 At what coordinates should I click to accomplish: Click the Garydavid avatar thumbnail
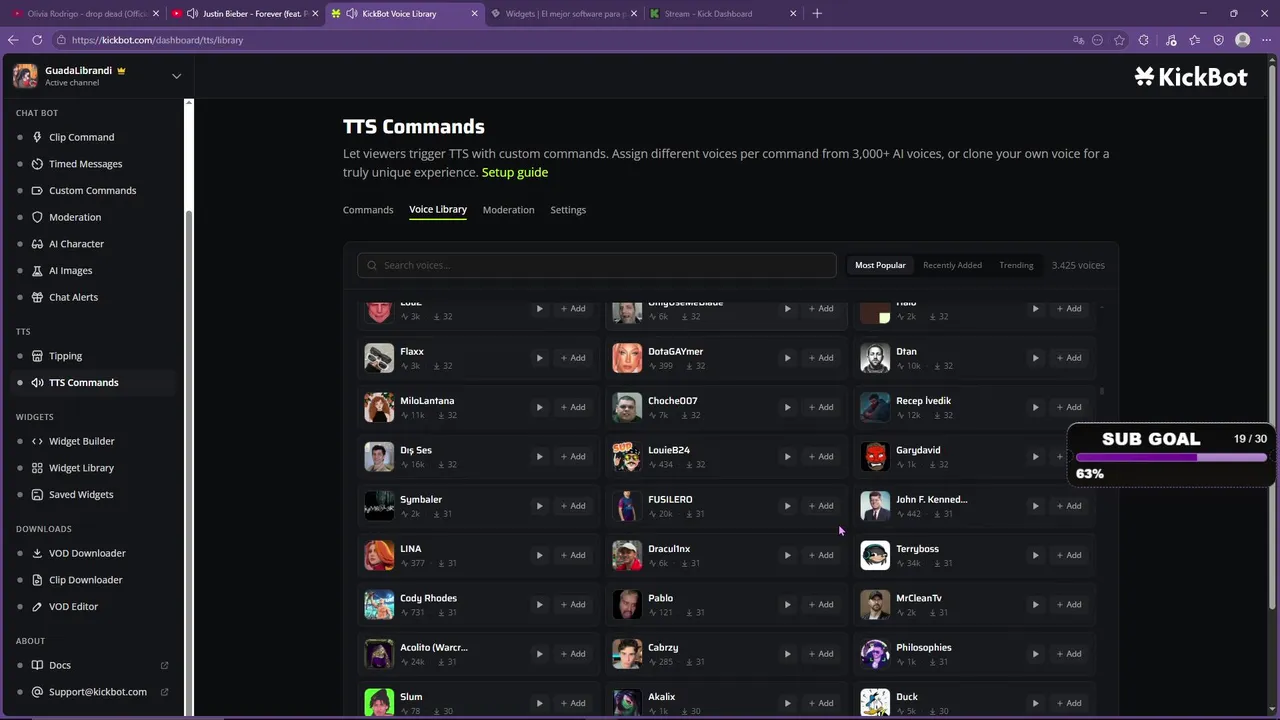(875, 456)
